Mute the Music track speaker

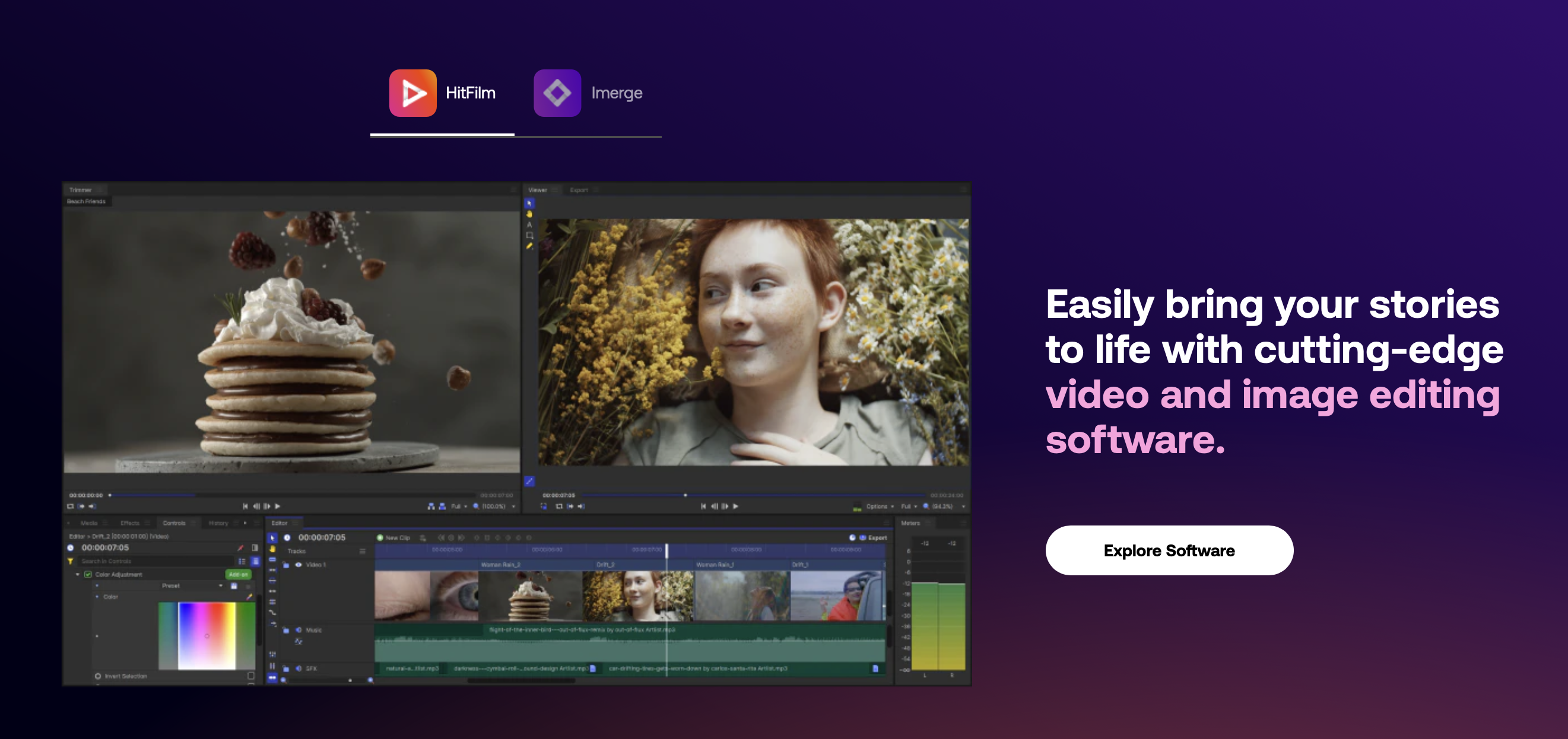(299, 630)
